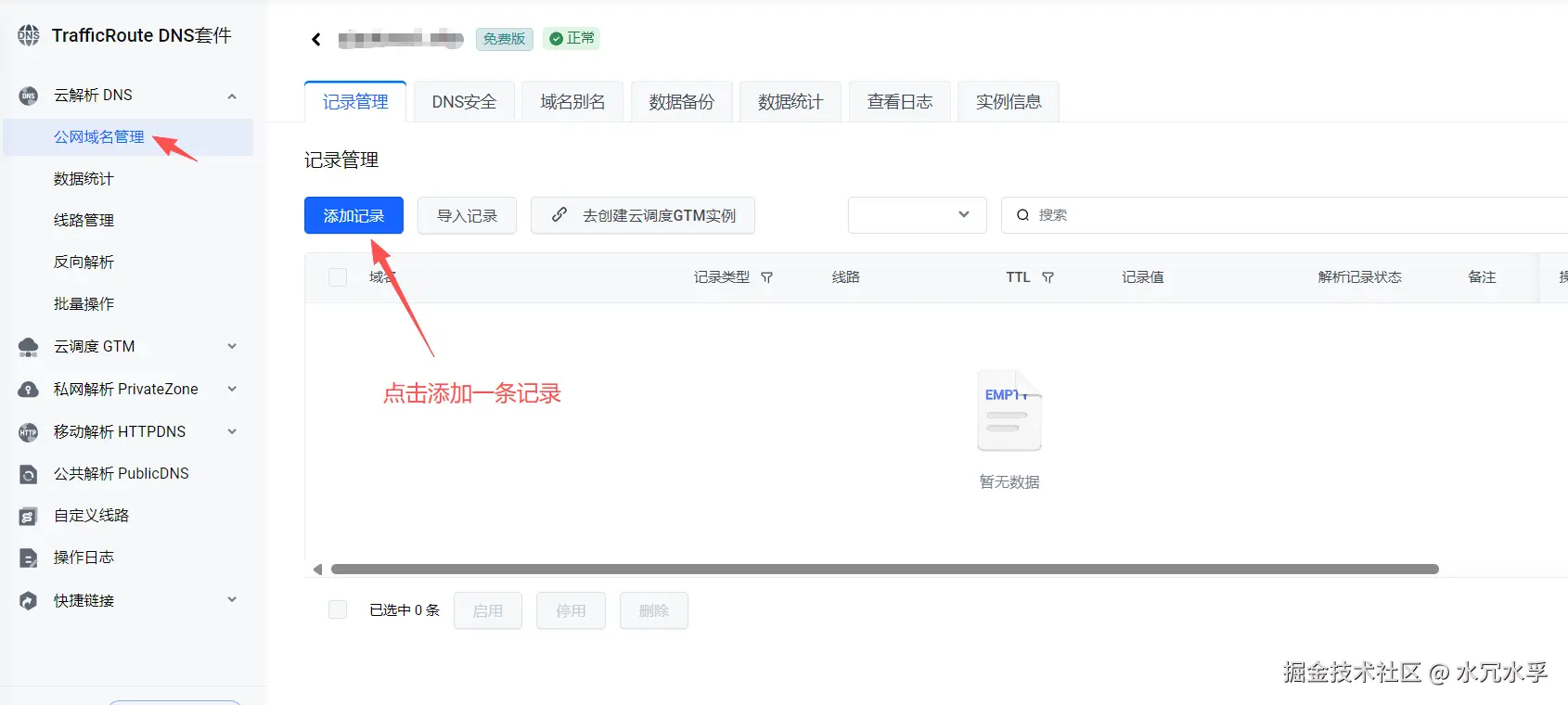Click the green check status icon
Viewport: 1568px width, 705px height.
click(556, 39)
